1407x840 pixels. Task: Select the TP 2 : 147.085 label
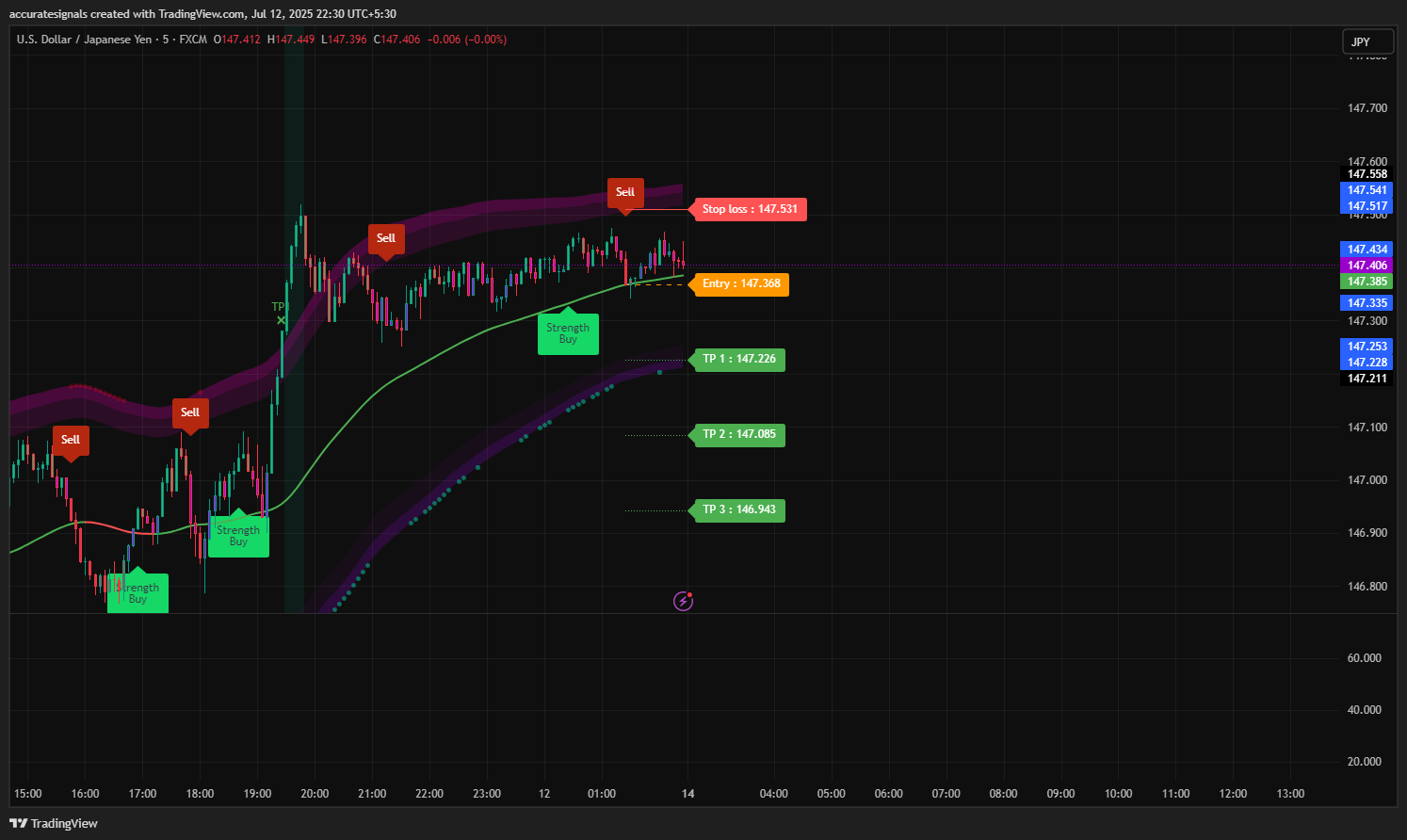(x=738, y=434)
